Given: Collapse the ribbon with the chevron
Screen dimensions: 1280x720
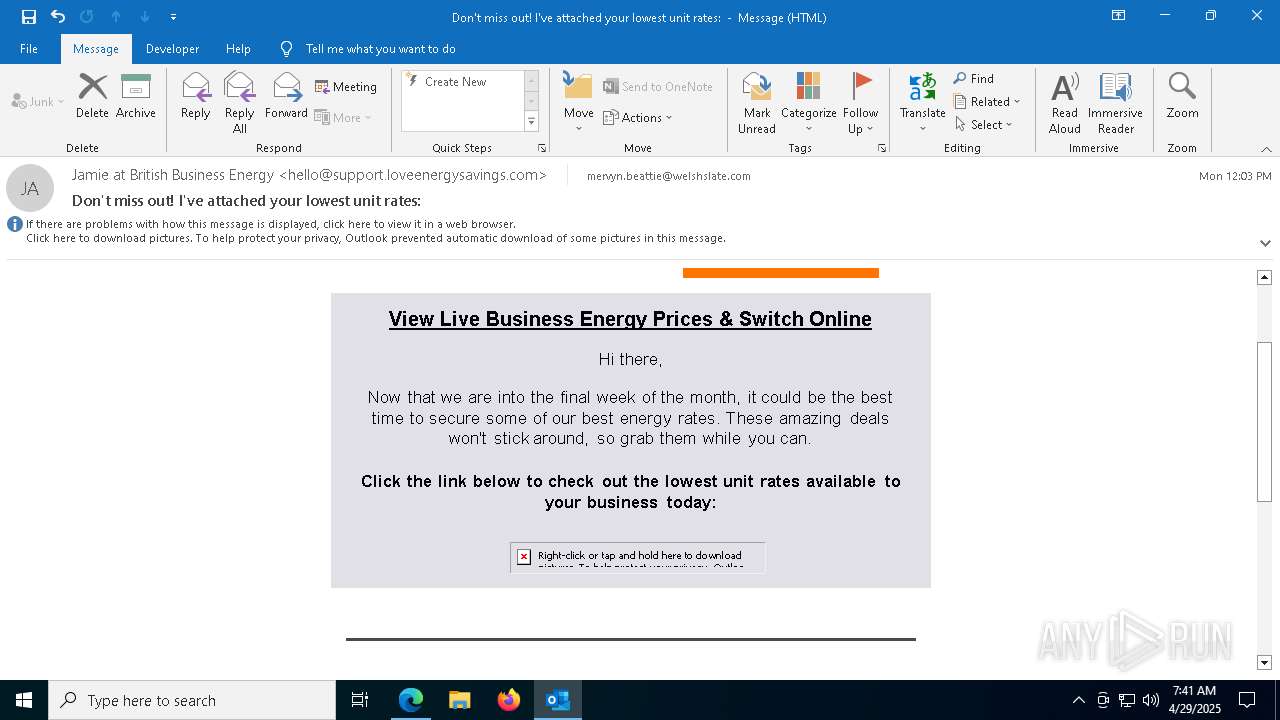Looking at the screenshot, I should (x=1266, y=149).
